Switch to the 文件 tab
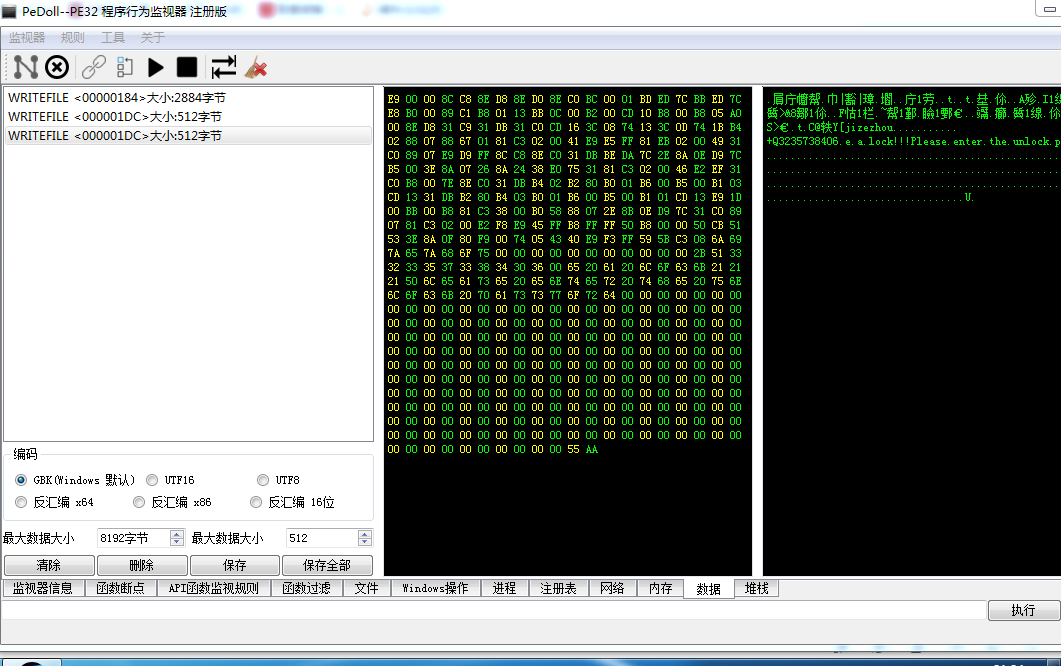 point(367,588)
